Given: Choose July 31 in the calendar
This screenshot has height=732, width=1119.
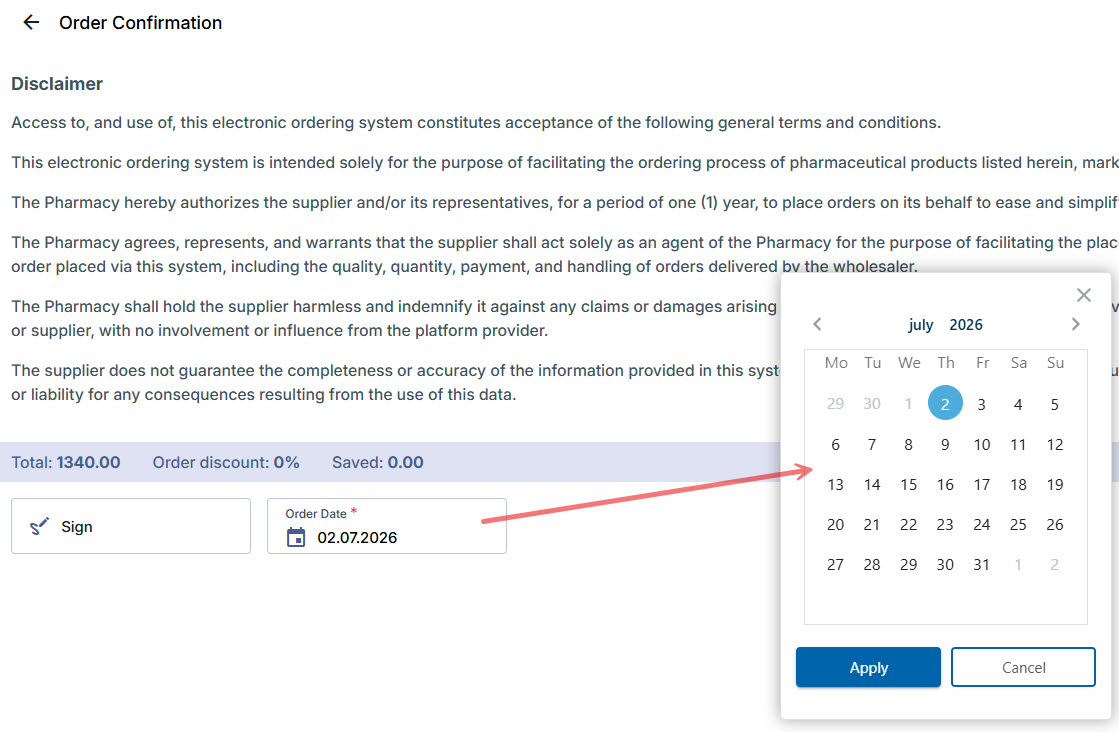Looking at the screenshot, I should click(x=982, y=565).
